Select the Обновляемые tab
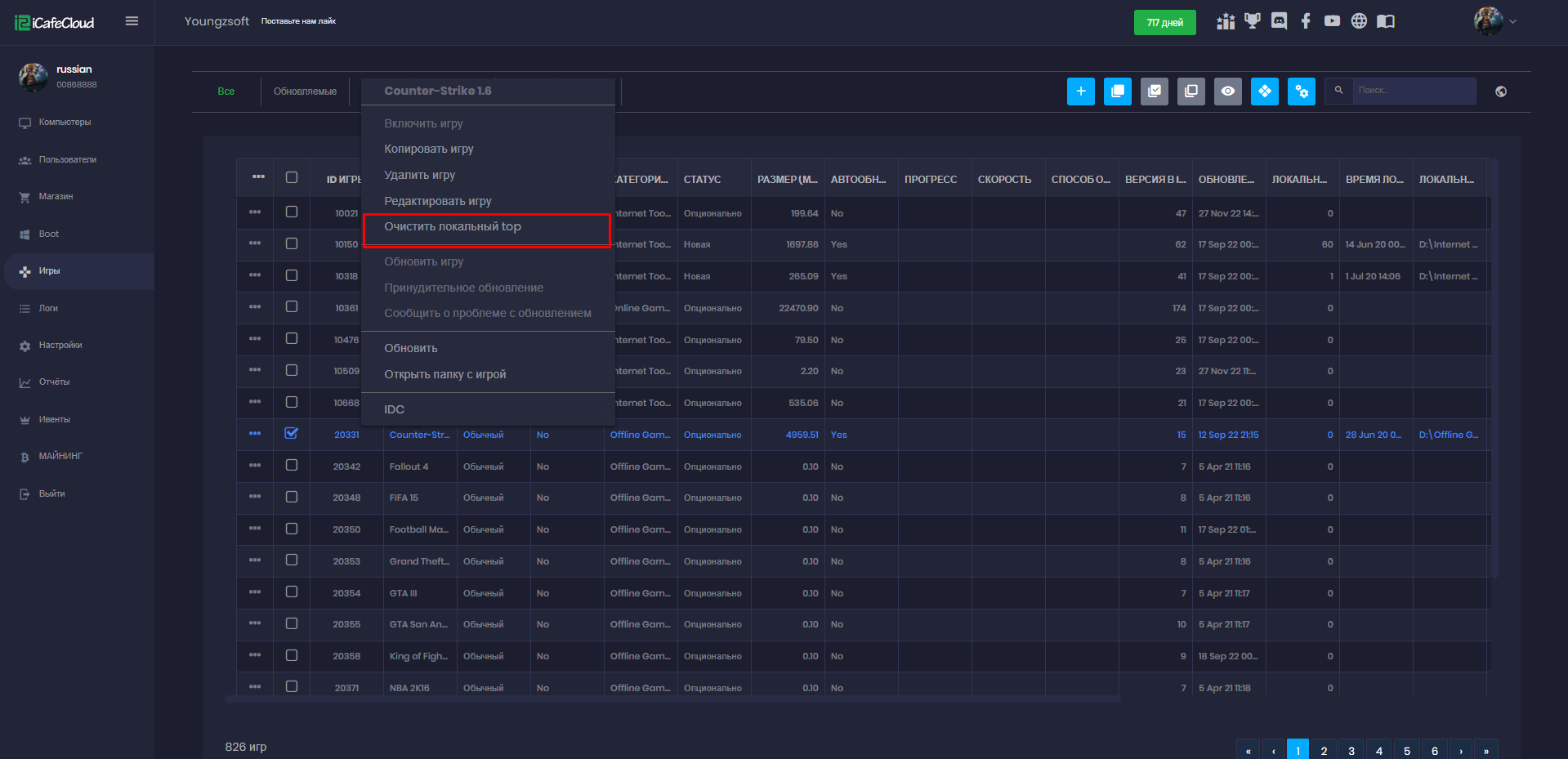The image size is (1568, 759). tap(305, 92)
